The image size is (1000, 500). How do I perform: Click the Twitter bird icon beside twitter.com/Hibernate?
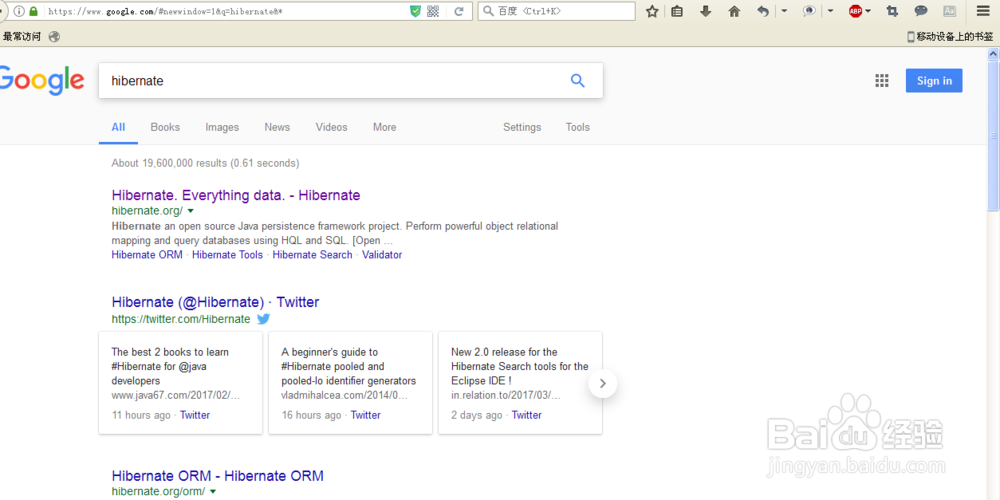coord(263,319)
